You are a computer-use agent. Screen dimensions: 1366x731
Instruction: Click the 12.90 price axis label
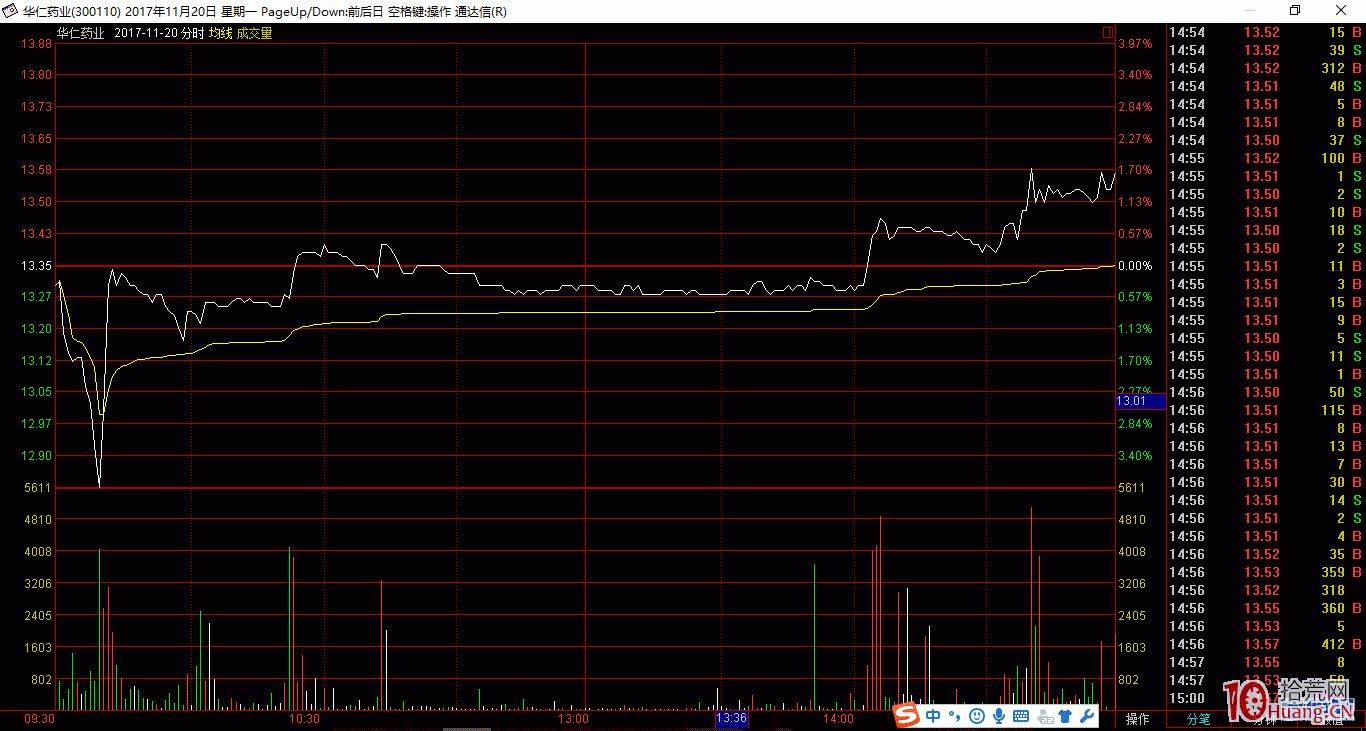(x=38, y=456)
